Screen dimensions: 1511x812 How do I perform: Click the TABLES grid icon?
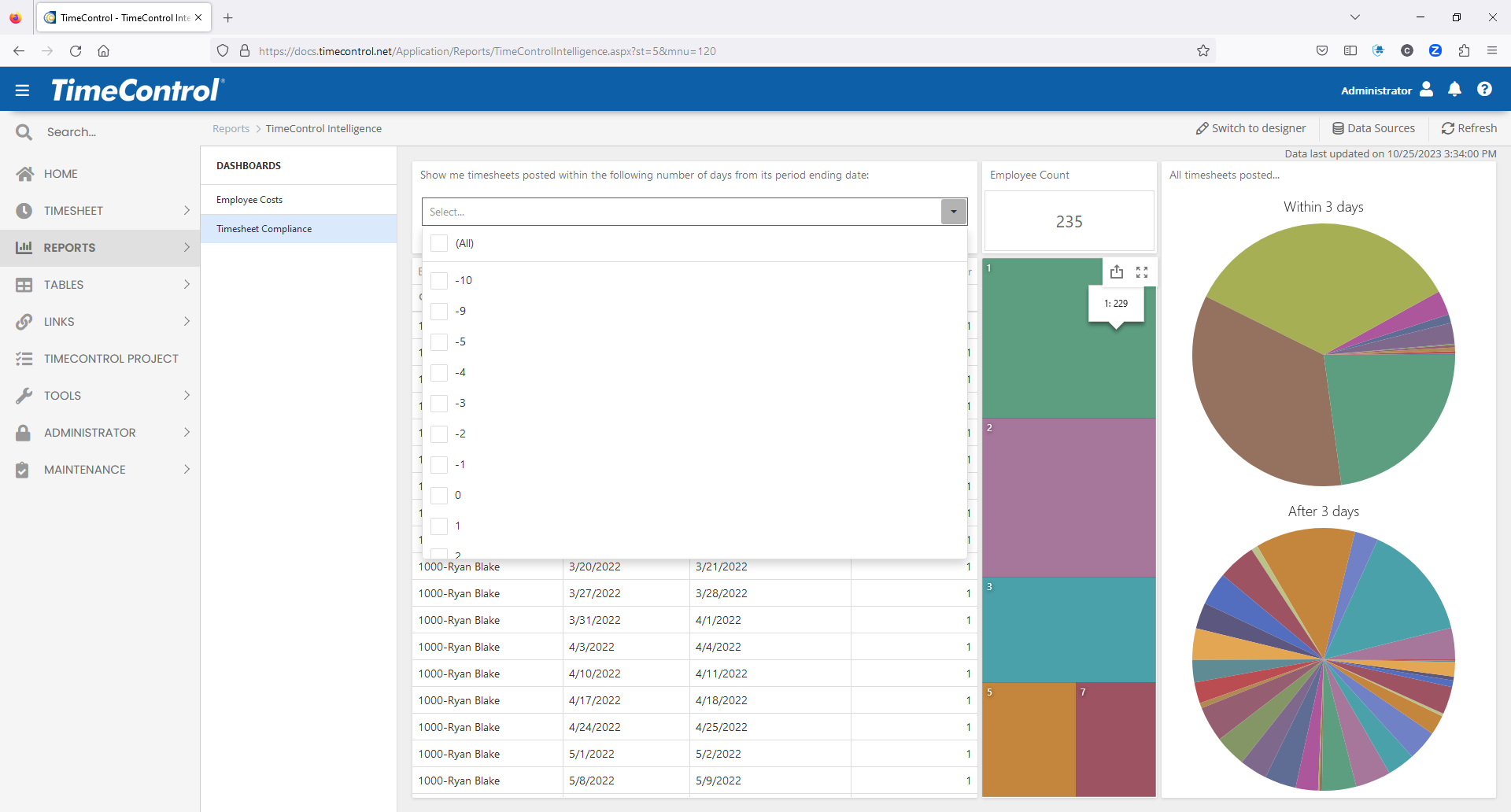[24, 285]
